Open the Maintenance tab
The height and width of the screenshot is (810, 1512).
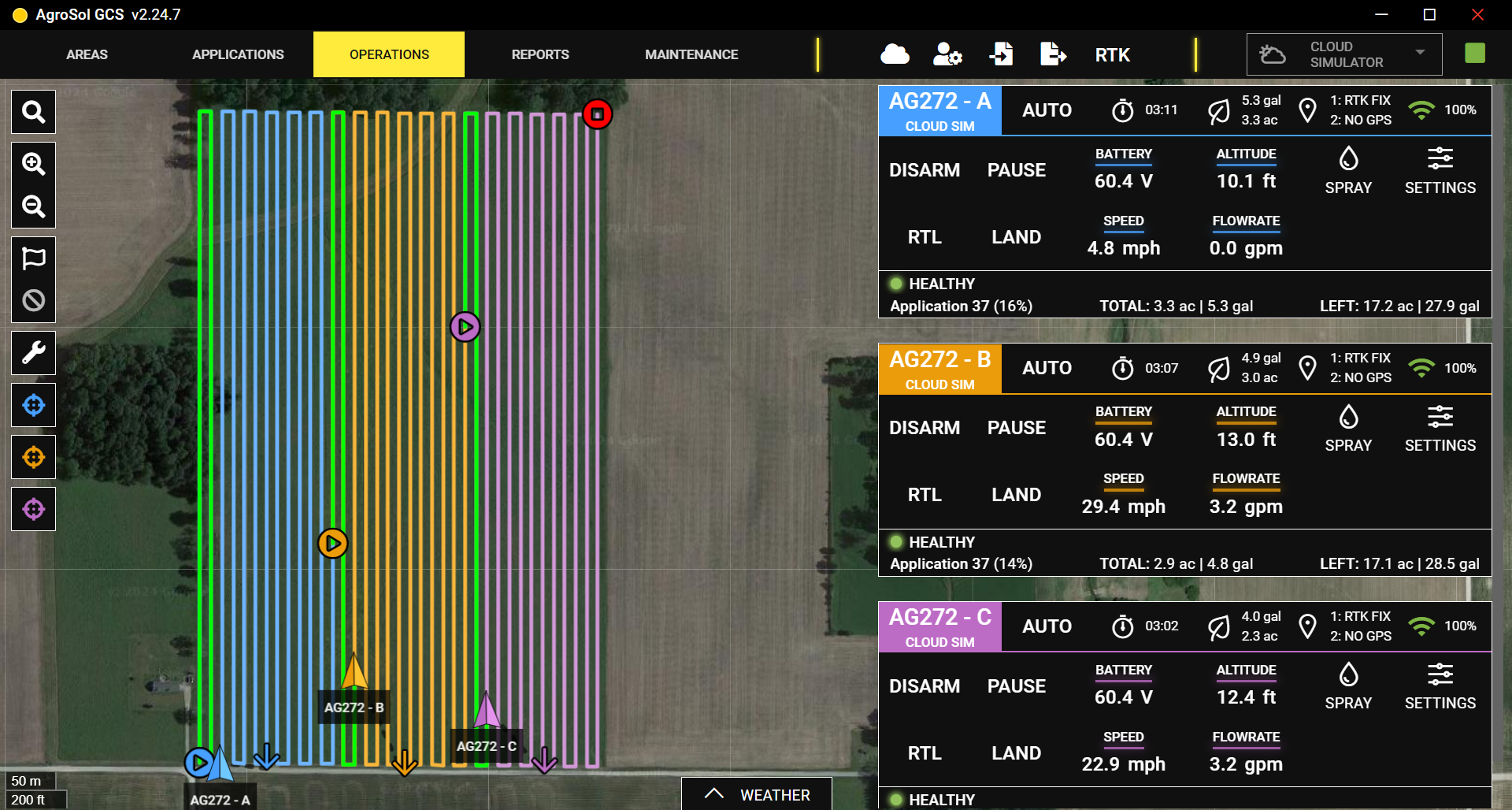(691, 54)
